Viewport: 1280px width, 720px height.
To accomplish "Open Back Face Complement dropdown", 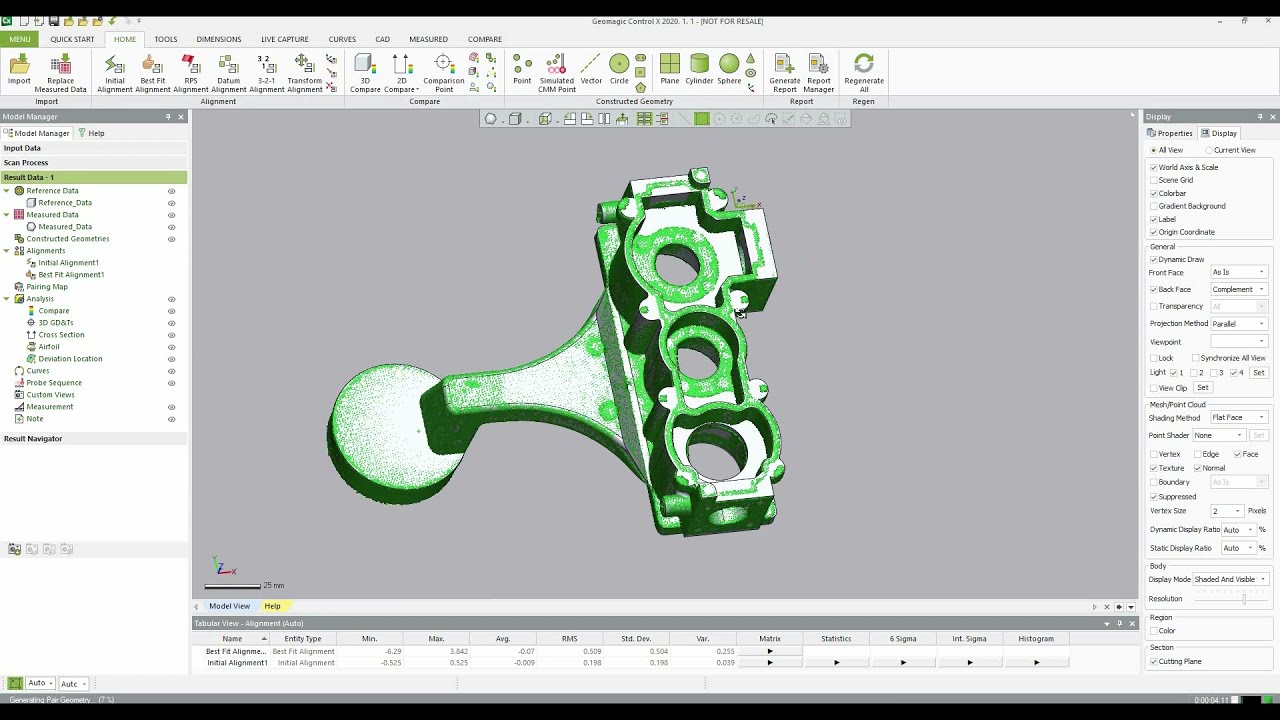I will pyautogui.click(x=1238, y=289).
